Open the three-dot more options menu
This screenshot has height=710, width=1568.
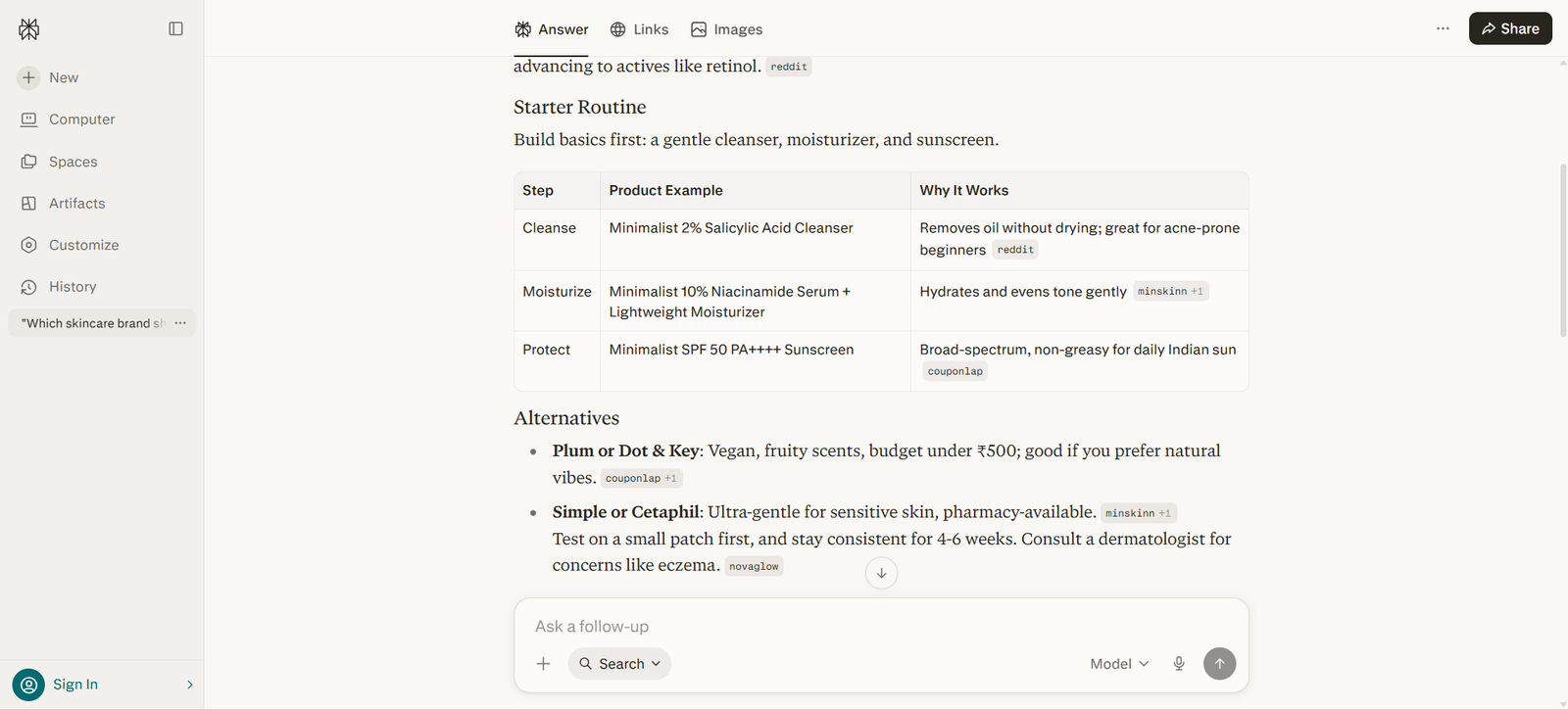click(1443, 28)
